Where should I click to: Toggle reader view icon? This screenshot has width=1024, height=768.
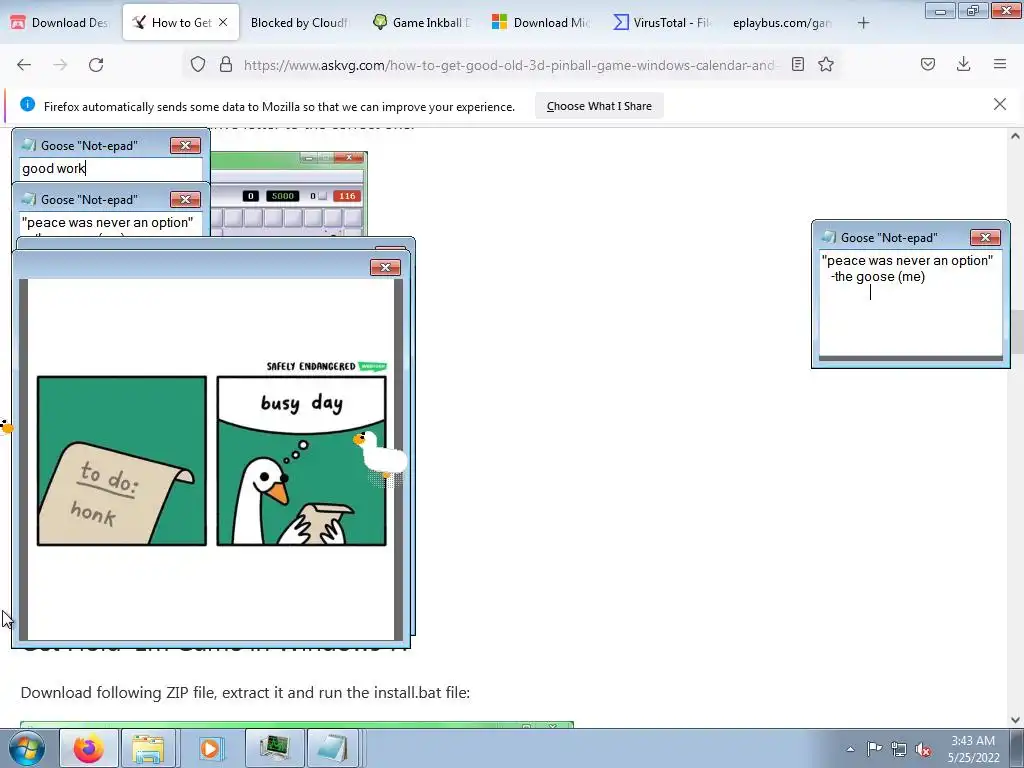[x=797, y=64]
